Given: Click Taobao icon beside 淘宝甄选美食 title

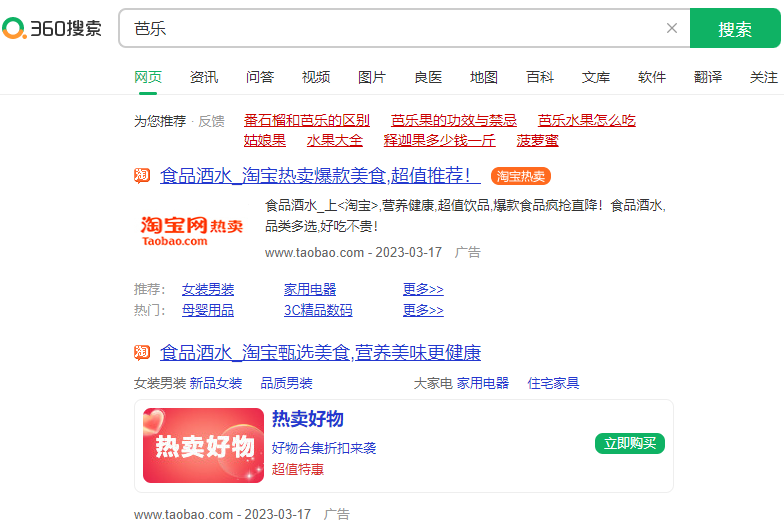Looking at the screenshot, I should pyautogui.click(x=142, y=352).
